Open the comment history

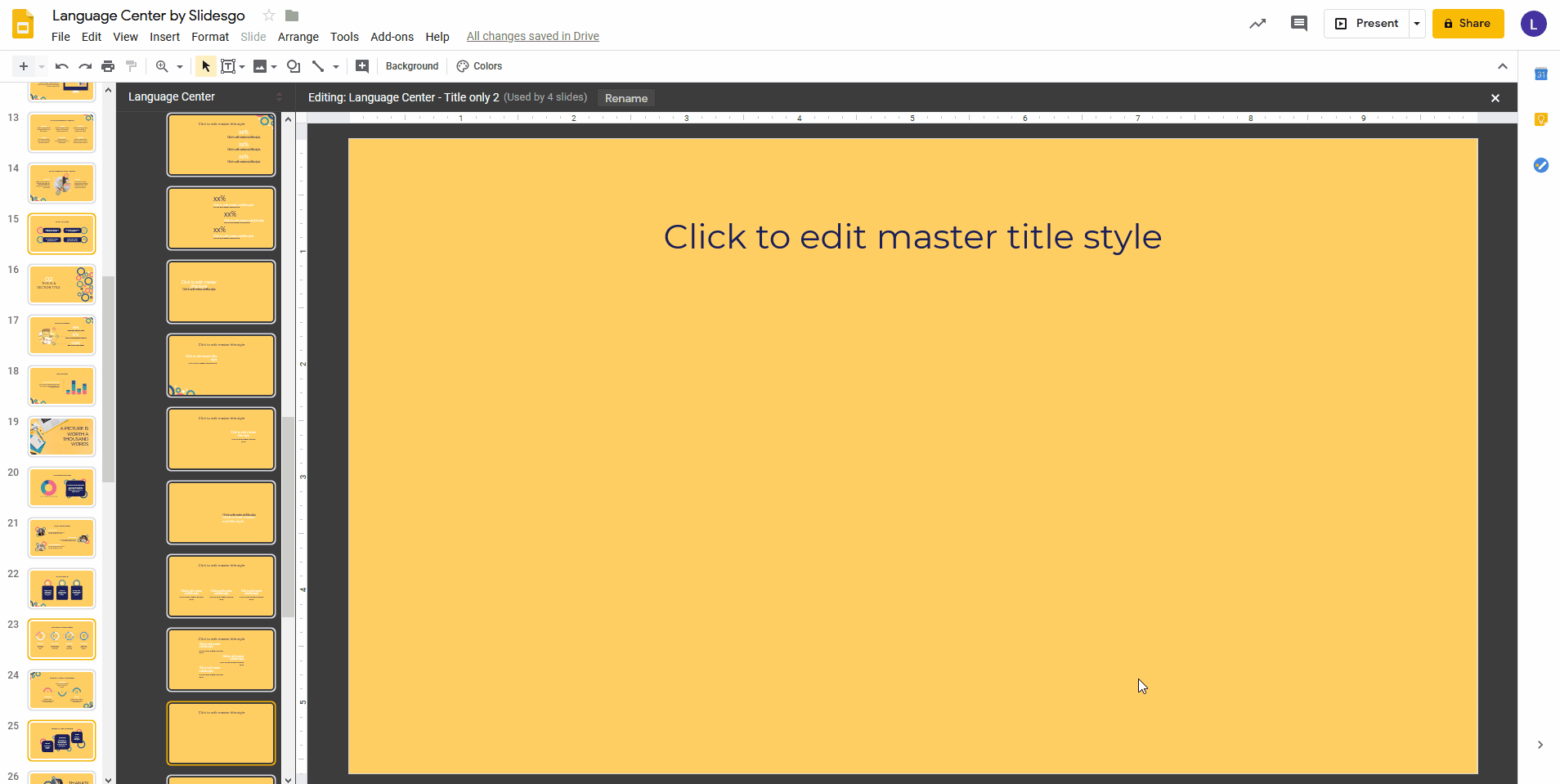coord(1299,24)
